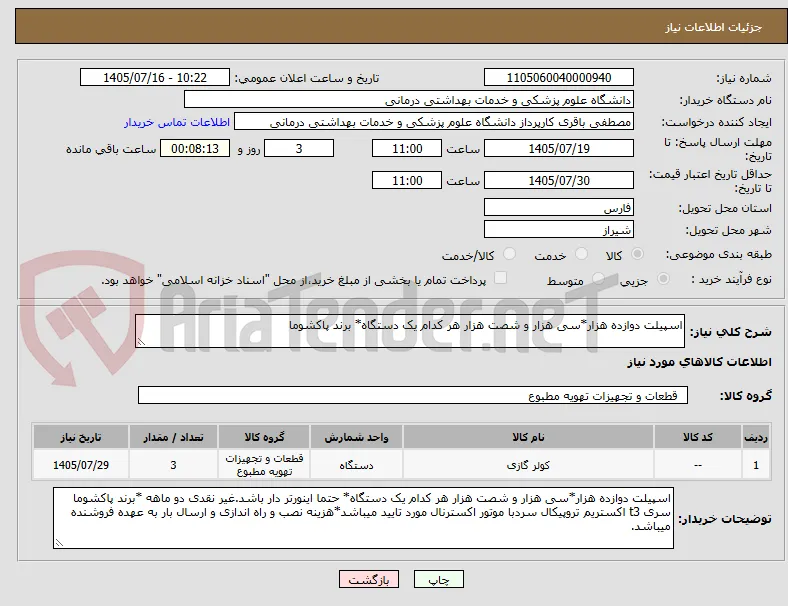
Task: Click the price validity time field 11:00
Action: pyautogui.click(x=407, y=180)
